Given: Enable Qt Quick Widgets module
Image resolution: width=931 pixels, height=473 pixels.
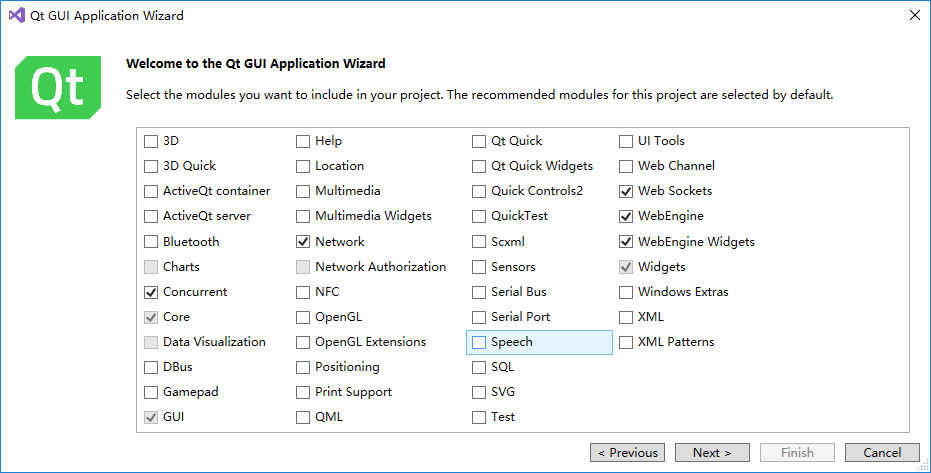Looking at the screenshot, I should pyautogui.click(x=479, y=166).
